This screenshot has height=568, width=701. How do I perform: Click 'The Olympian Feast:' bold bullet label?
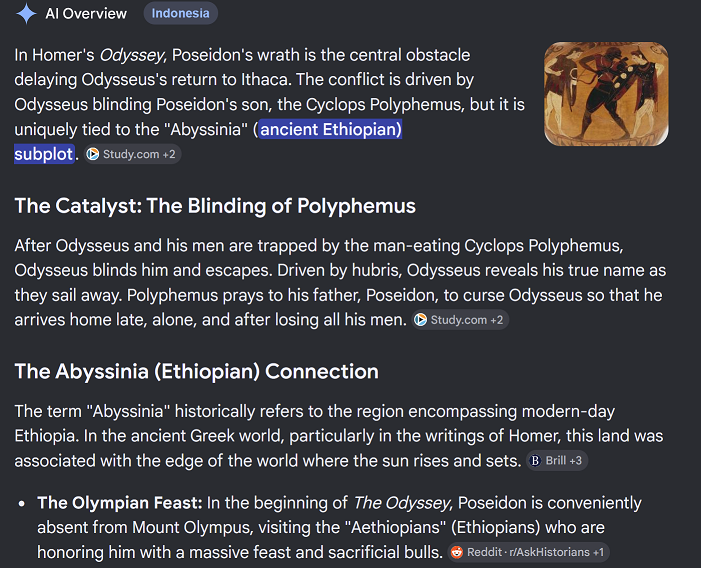[120, 503]
